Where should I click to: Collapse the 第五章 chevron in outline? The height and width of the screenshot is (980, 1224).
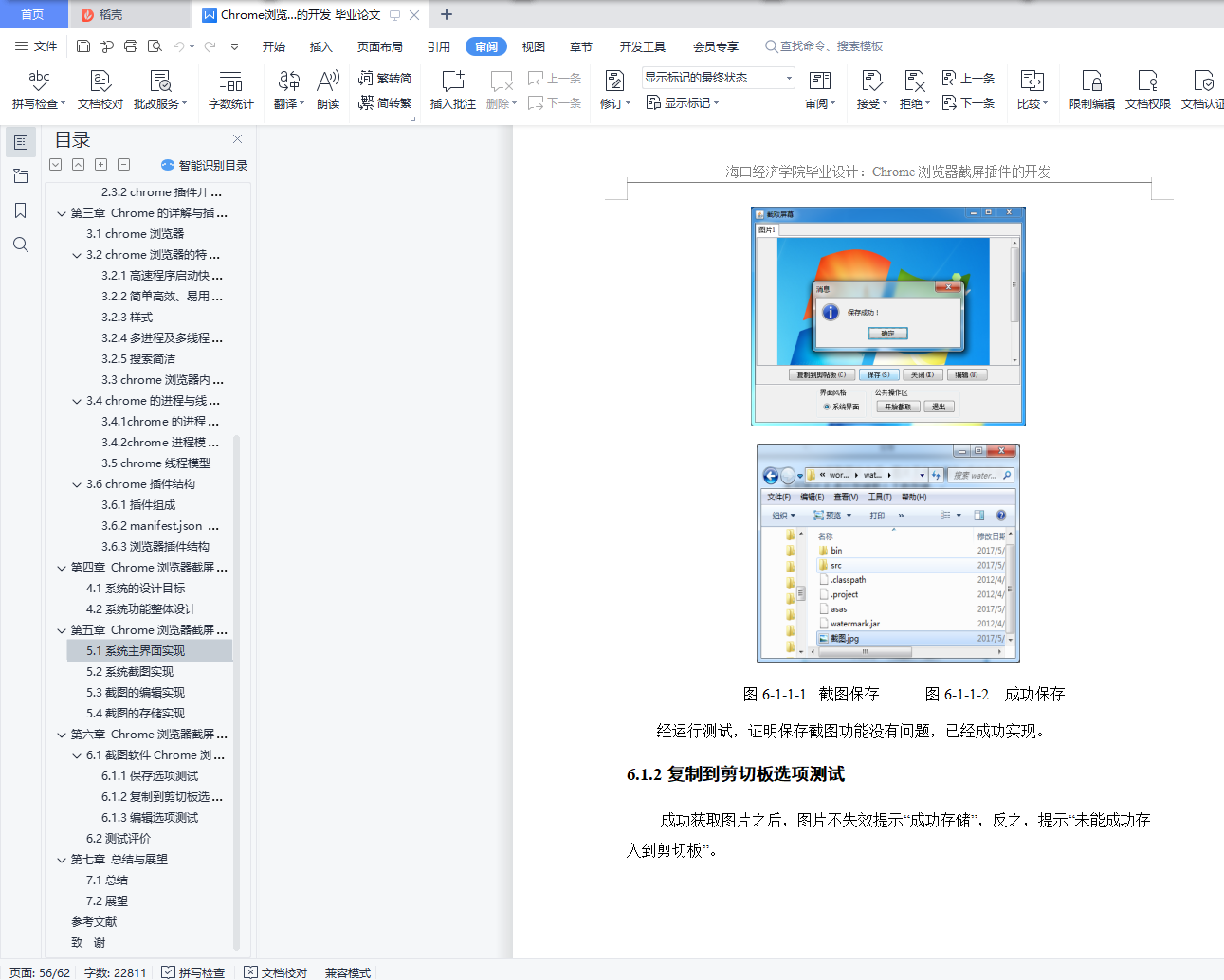(62, 630)
